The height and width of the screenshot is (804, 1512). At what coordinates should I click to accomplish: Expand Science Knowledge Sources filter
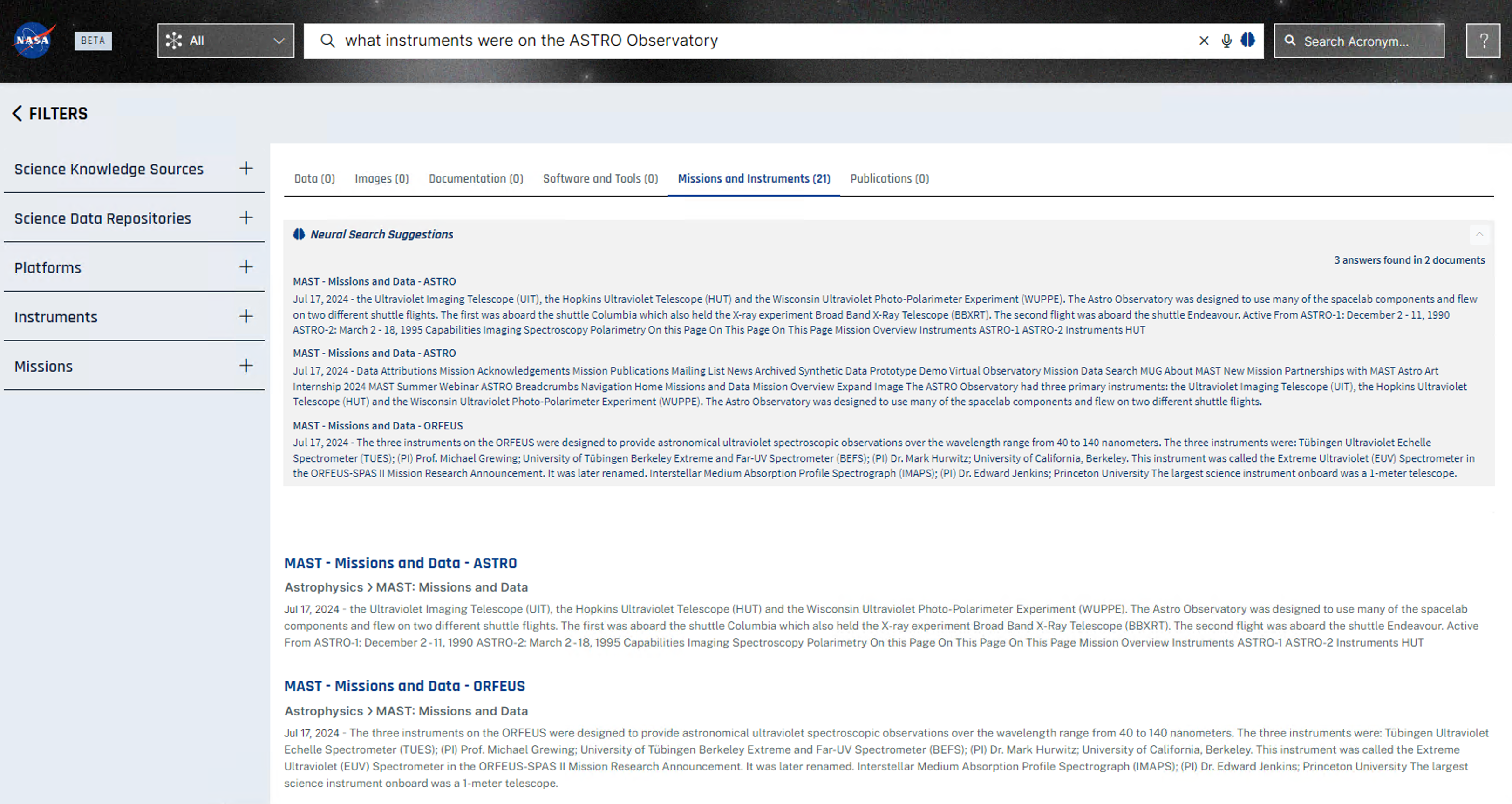click(246, 169)
